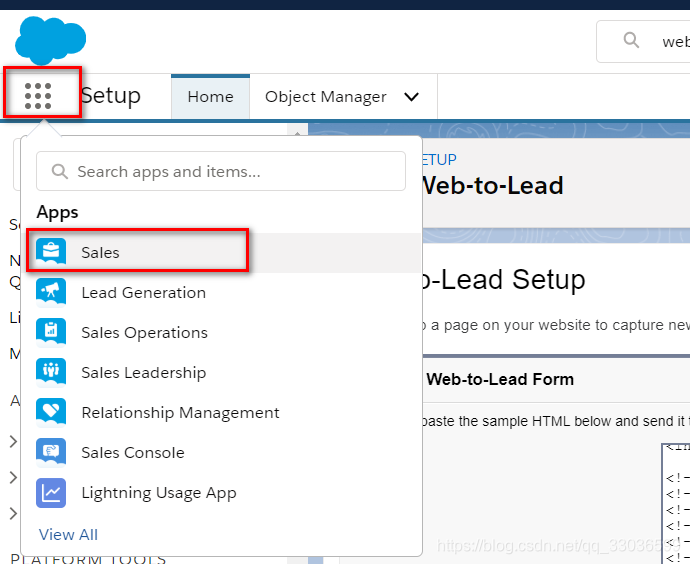Click the Salesforce cloud logo
This screenshot has height=564, width=690.
[51, 40]
